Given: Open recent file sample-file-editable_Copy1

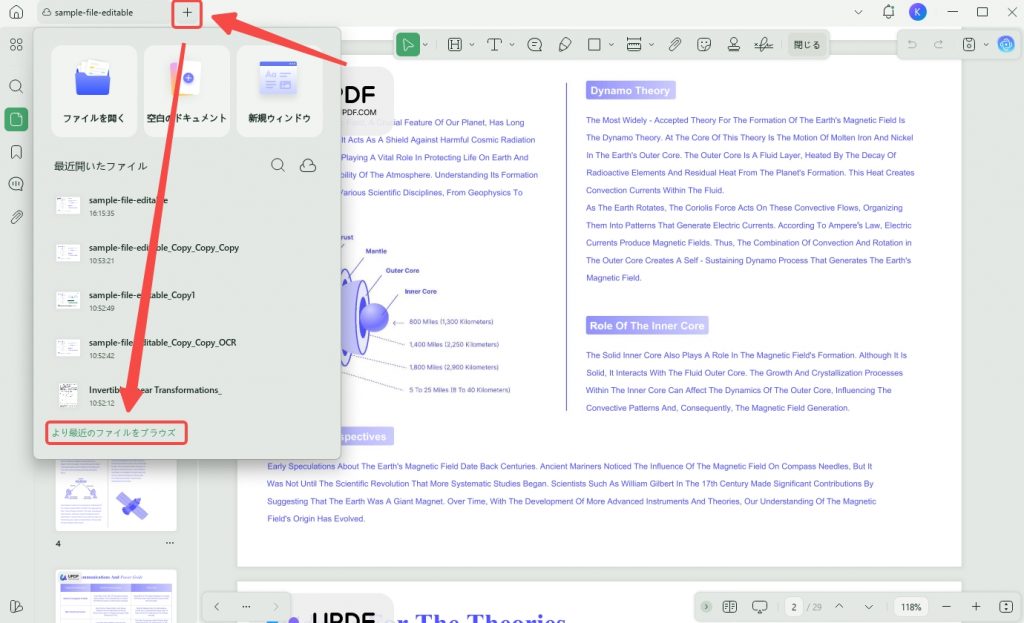Looking at the screenshot, I should tap(187, 300).
